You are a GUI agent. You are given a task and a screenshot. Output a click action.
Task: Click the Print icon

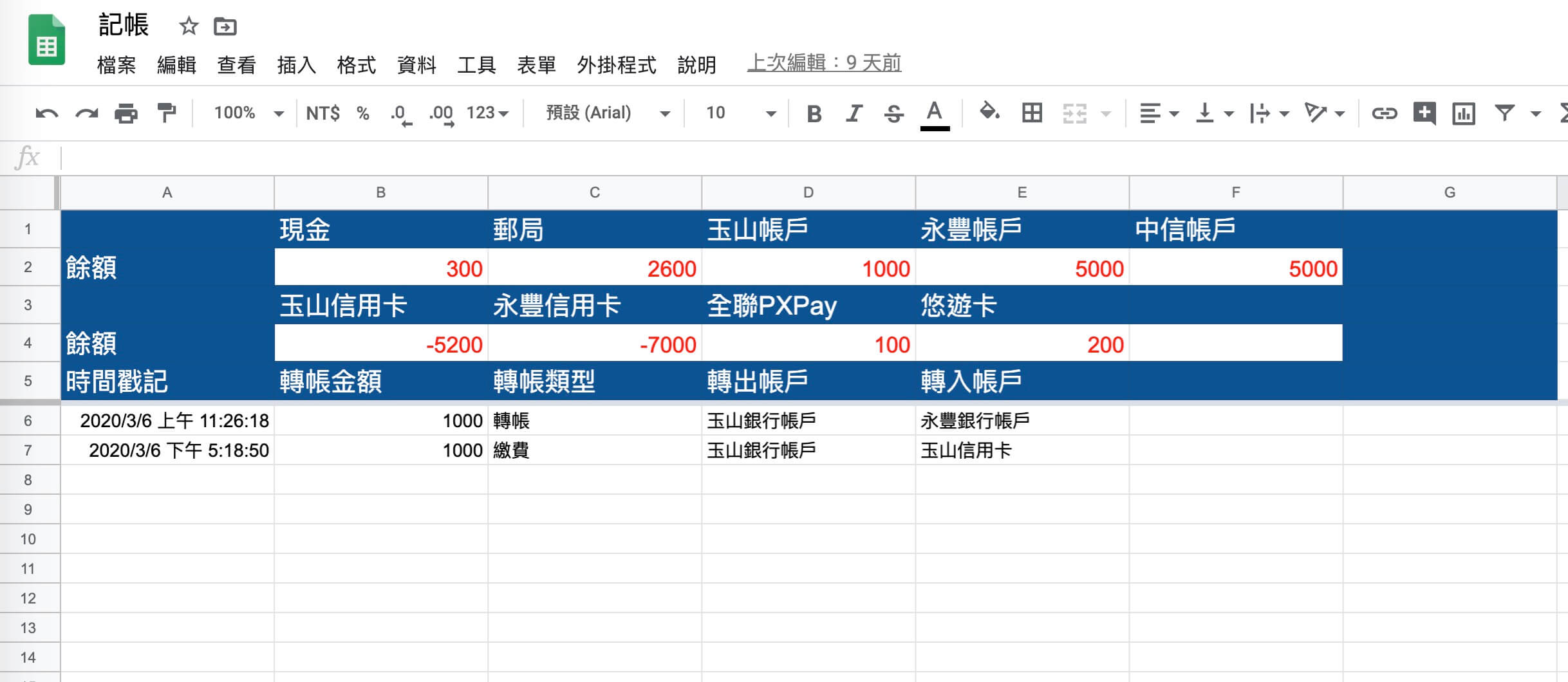click(126, 114)
